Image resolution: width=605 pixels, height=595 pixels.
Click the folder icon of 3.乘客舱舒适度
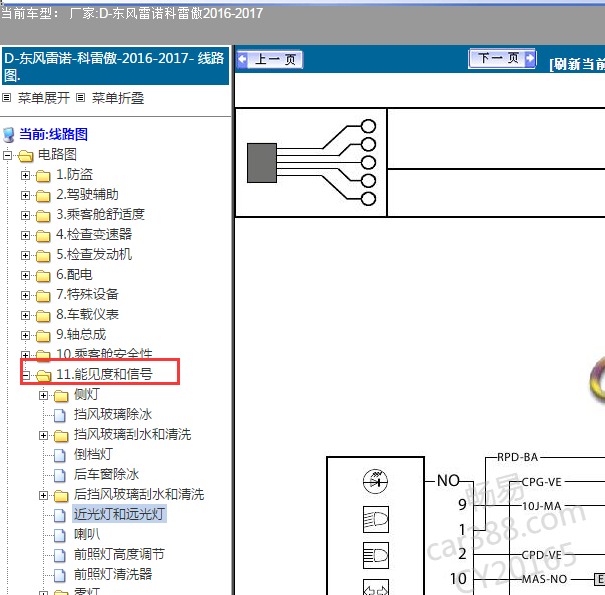pyautogui.click(x=43, y=216)
